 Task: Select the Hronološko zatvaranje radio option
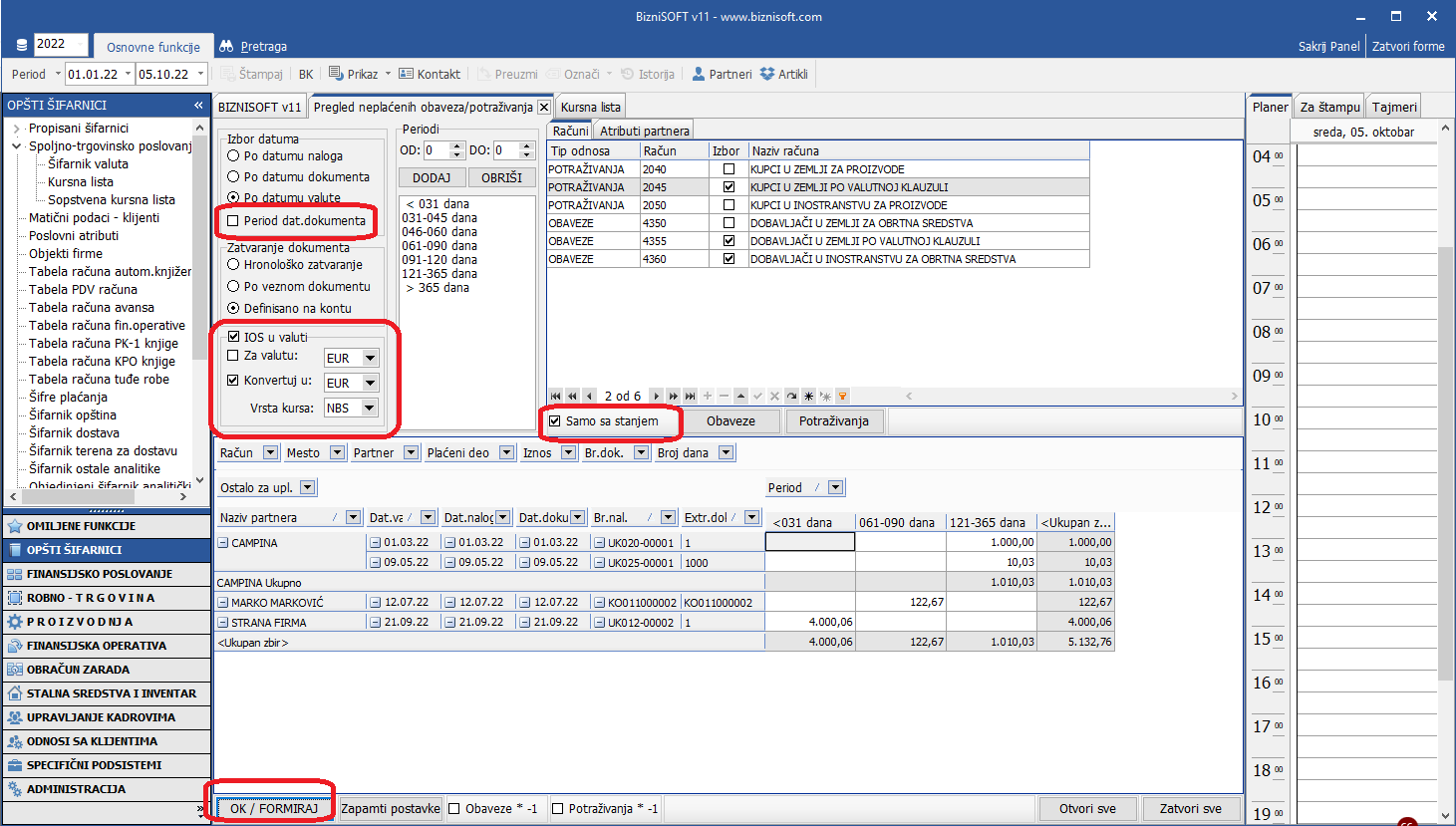click(233, 265)
